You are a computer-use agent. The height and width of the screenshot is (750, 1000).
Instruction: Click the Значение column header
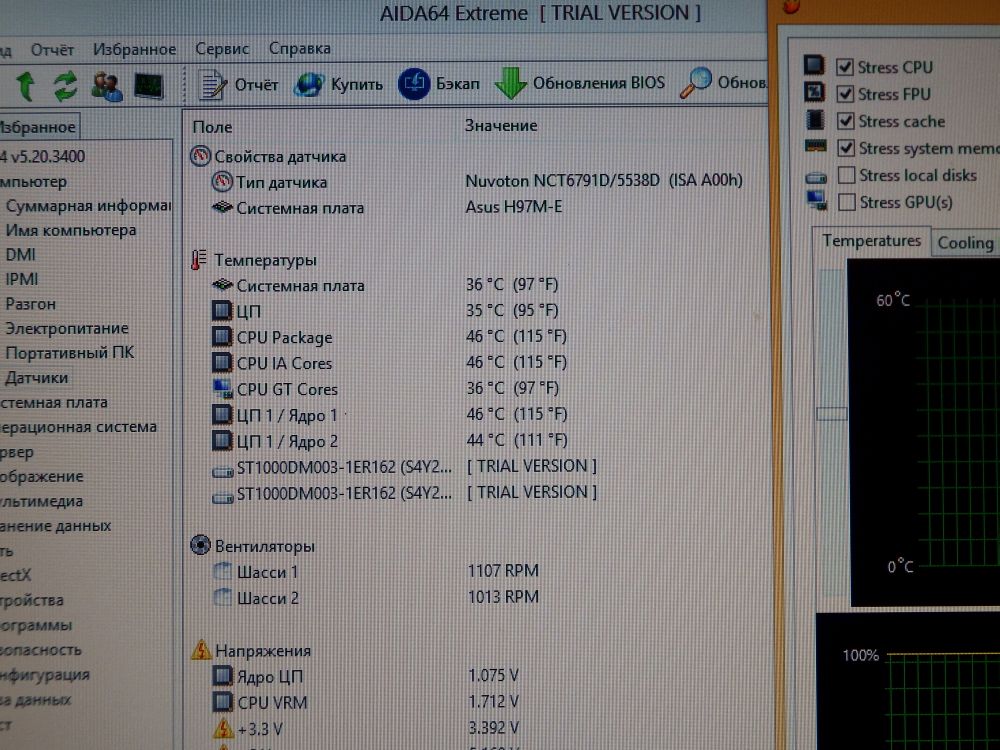click(501, 126)
